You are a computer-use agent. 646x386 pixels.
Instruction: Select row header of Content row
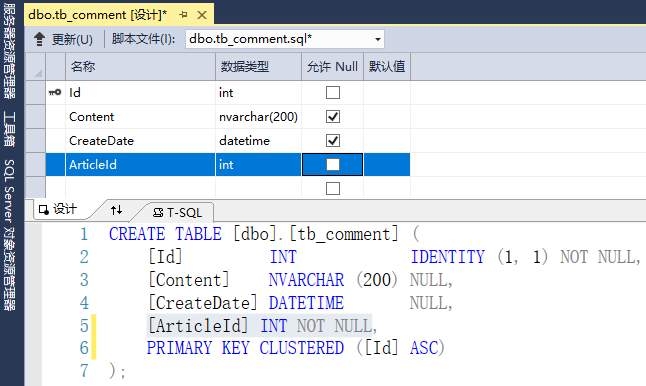click(x=35, y=117)
